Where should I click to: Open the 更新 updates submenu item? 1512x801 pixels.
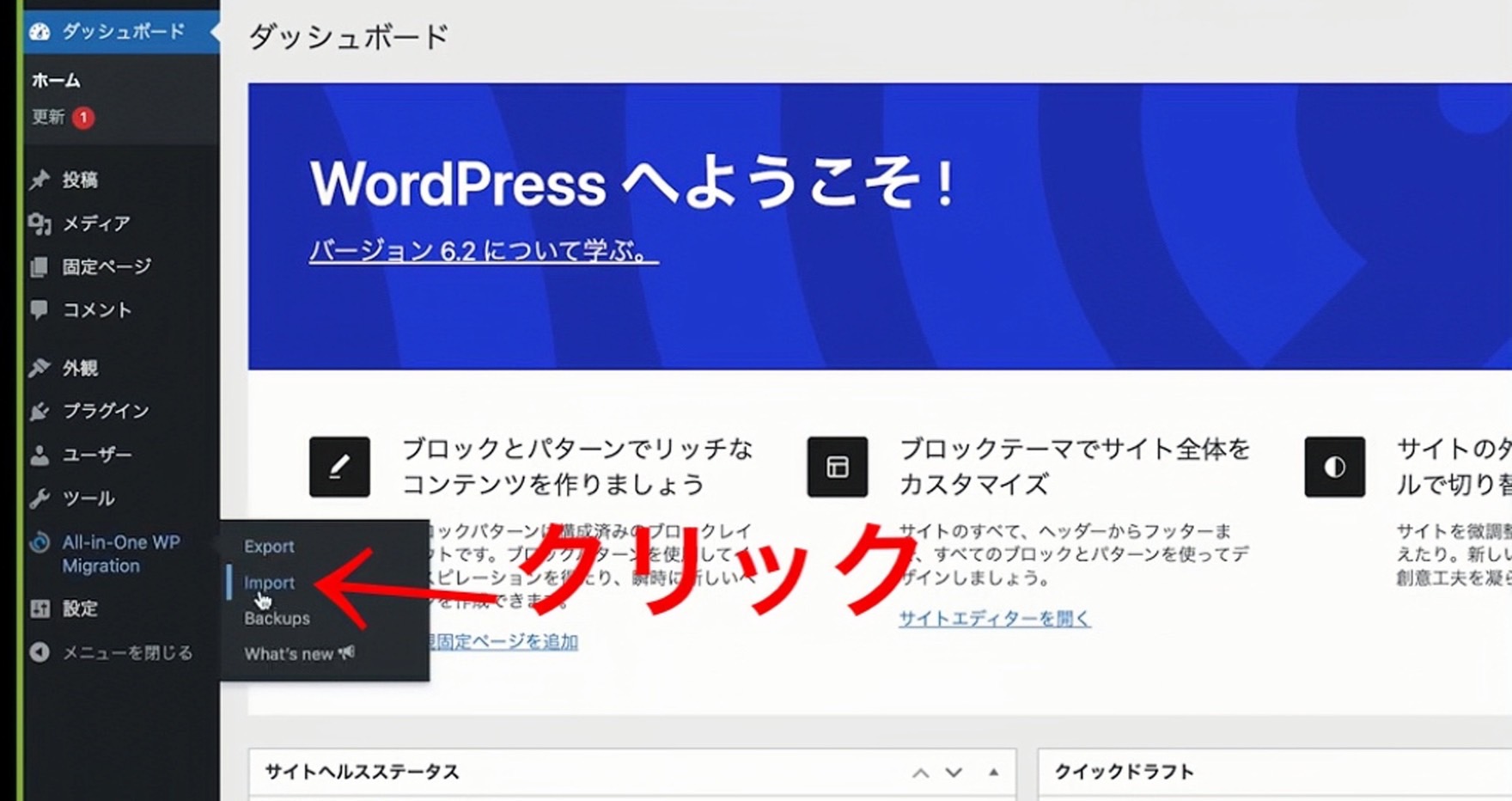48,117
